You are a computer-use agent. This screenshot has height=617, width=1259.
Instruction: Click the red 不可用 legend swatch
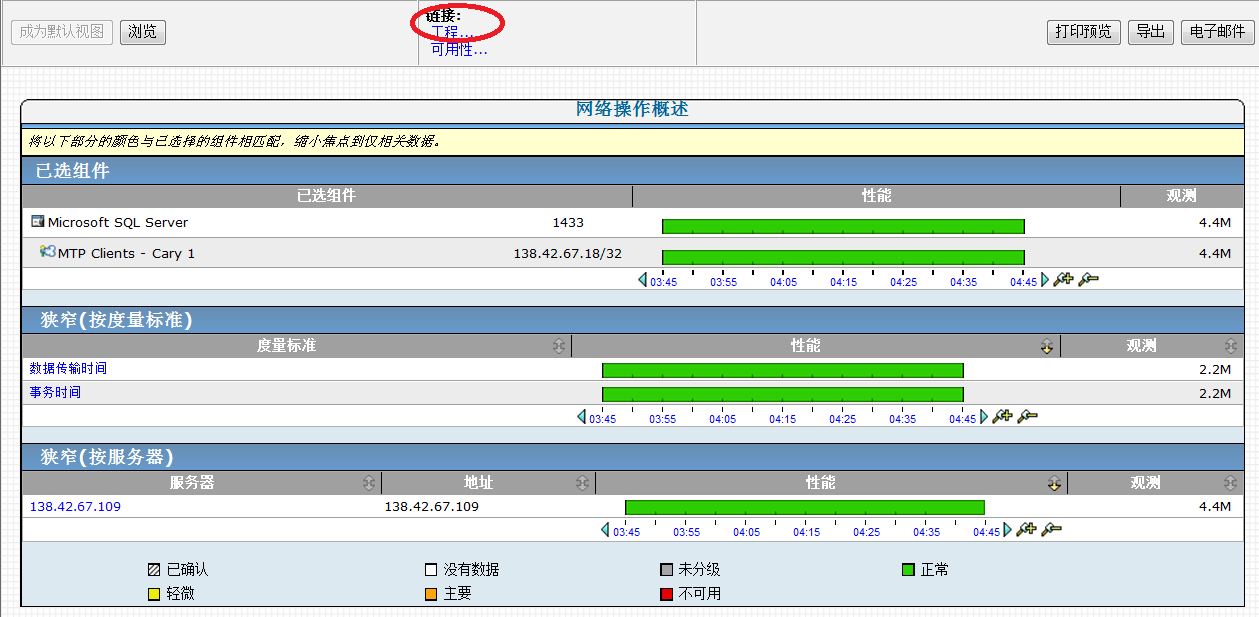point(666,594)
